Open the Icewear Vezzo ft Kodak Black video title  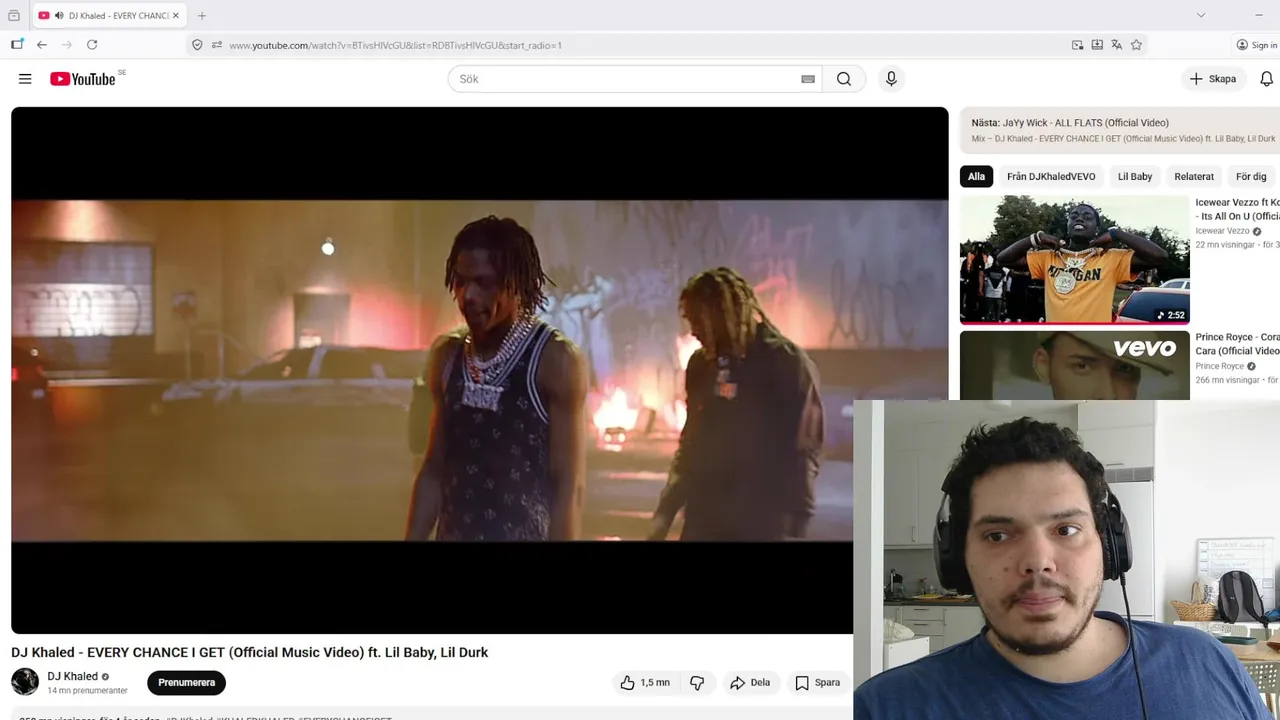pos(1237,209)
